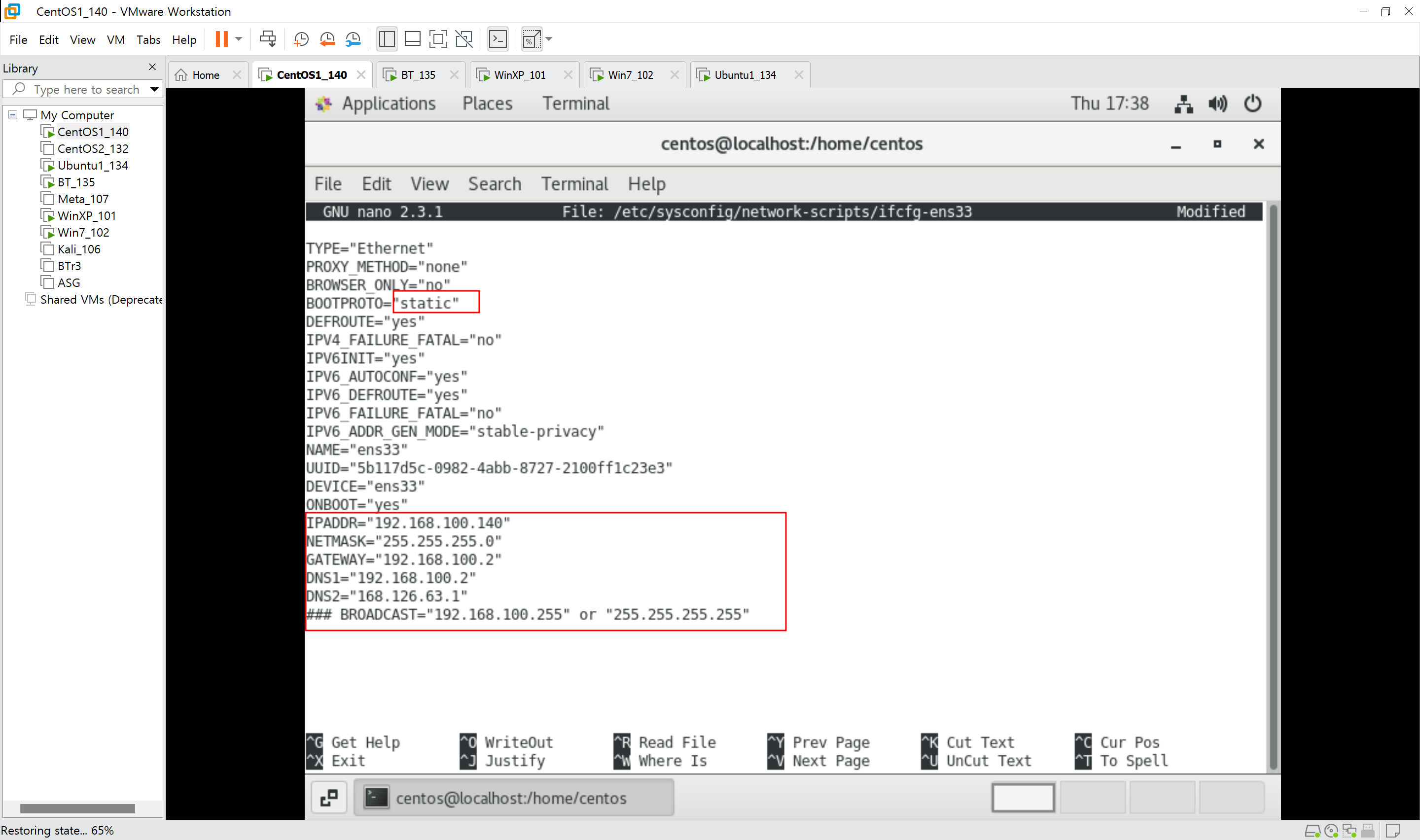Click the terminal vertical scrollbar
Screen dimensions: 1420x840
1273,487
